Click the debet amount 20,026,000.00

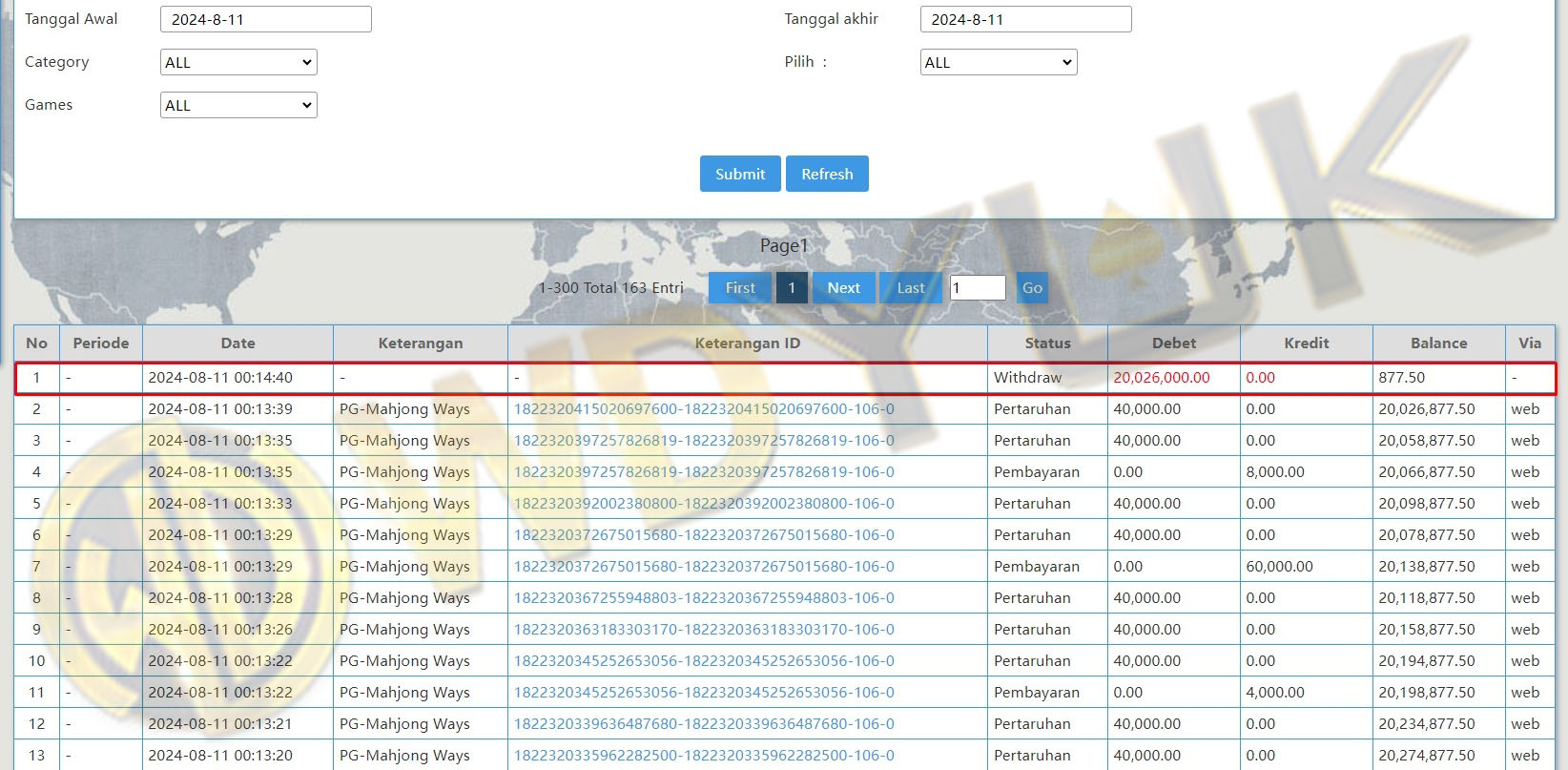(1161, 377)
